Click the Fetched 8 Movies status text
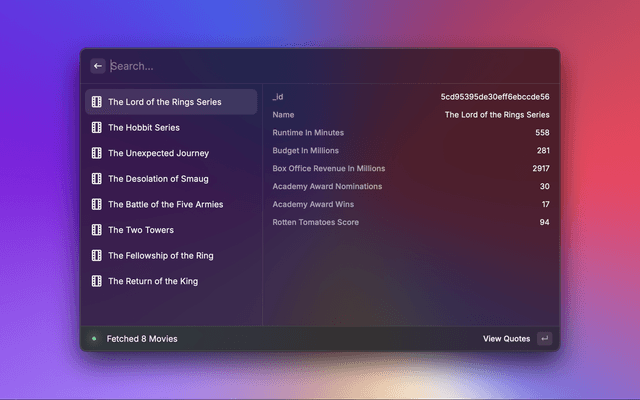The width and height of the screenshot is (640, 400). pos(142,339)
